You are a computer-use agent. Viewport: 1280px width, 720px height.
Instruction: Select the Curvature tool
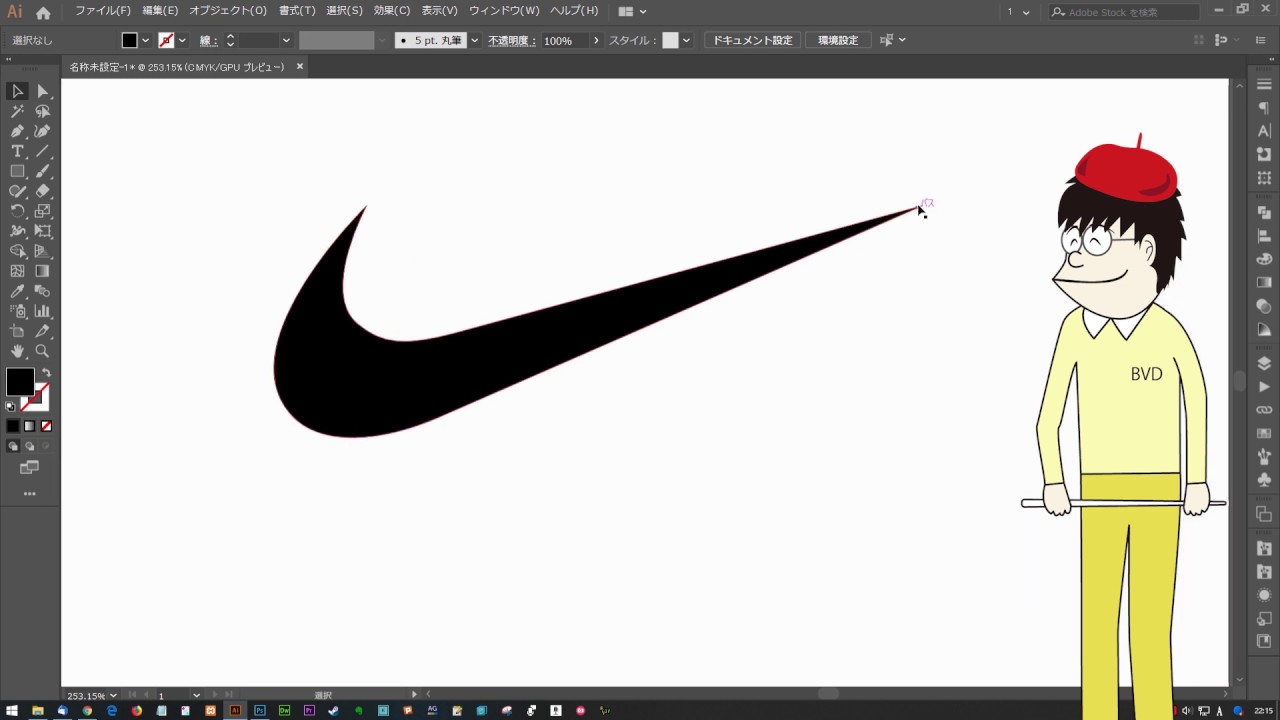(42, 131)
